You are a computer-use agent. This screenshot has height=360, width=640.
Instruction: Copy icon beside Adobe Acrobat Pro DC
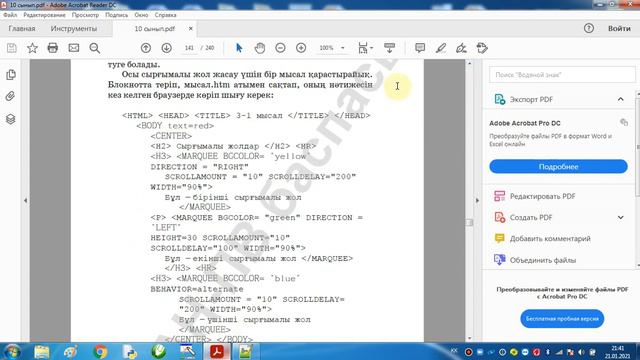click(x=624, y=122)
